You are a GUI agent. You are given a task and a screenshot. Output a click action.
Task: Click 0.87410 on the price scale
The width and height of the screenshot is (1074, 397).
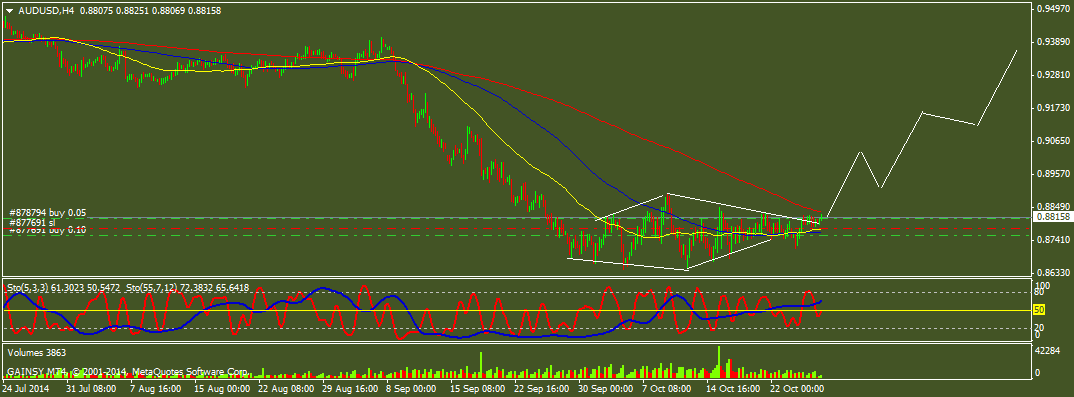click(1053, 240)
